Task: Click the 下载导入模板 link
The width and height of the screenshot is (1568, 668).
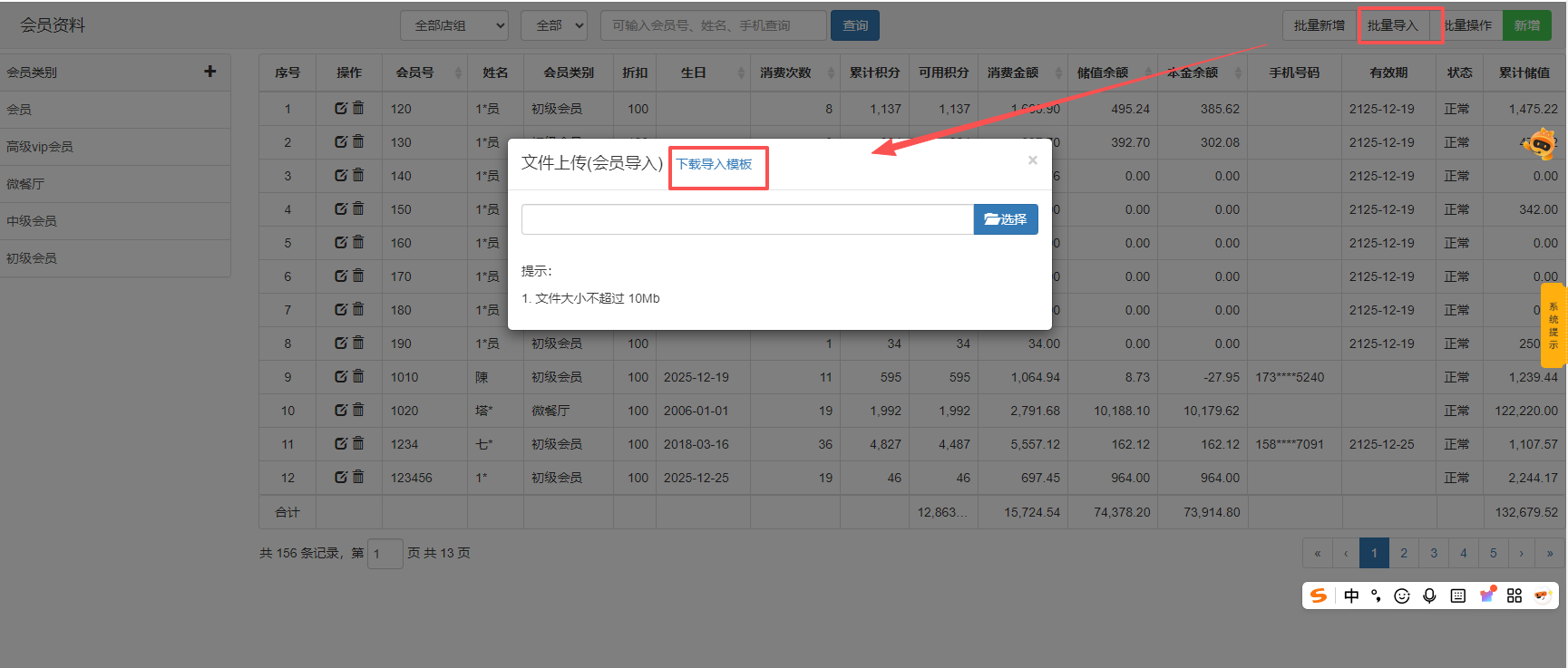Action: point(715,164)
